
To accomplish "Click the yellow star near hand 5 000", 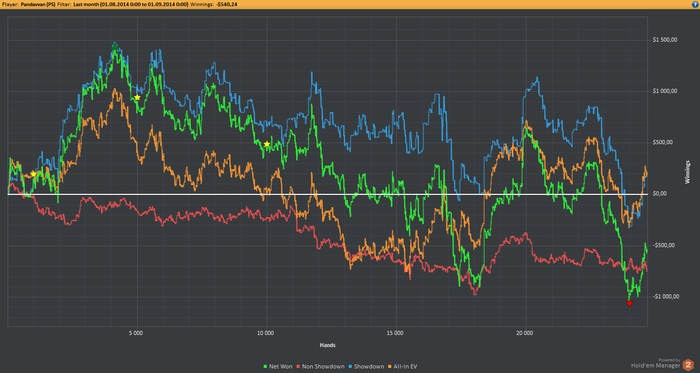I will [x=137, y=98].
